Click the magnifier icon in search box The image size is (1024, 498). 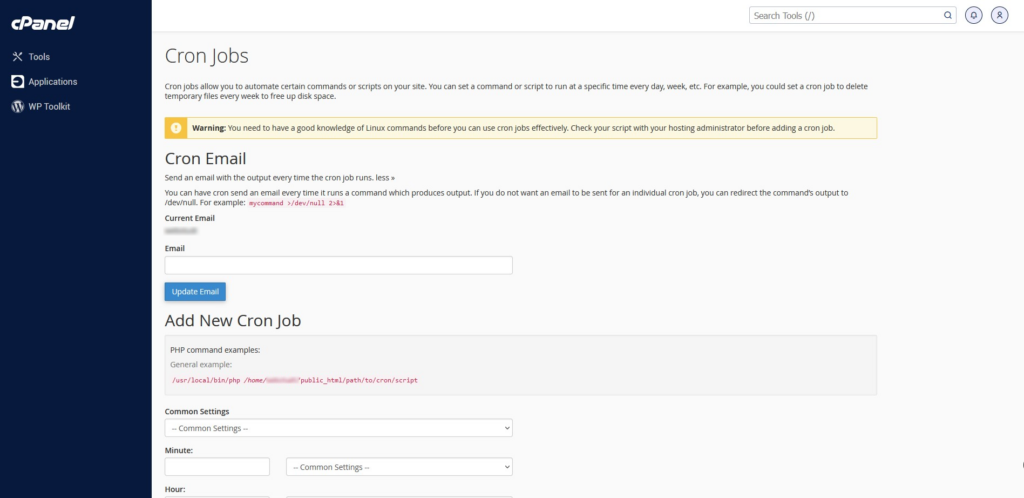(948, 16)
